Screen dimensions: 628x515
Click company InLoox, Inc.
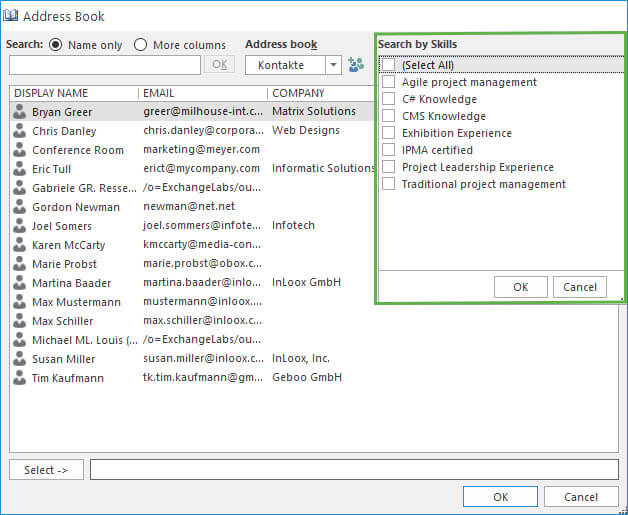tap(301, 358)
